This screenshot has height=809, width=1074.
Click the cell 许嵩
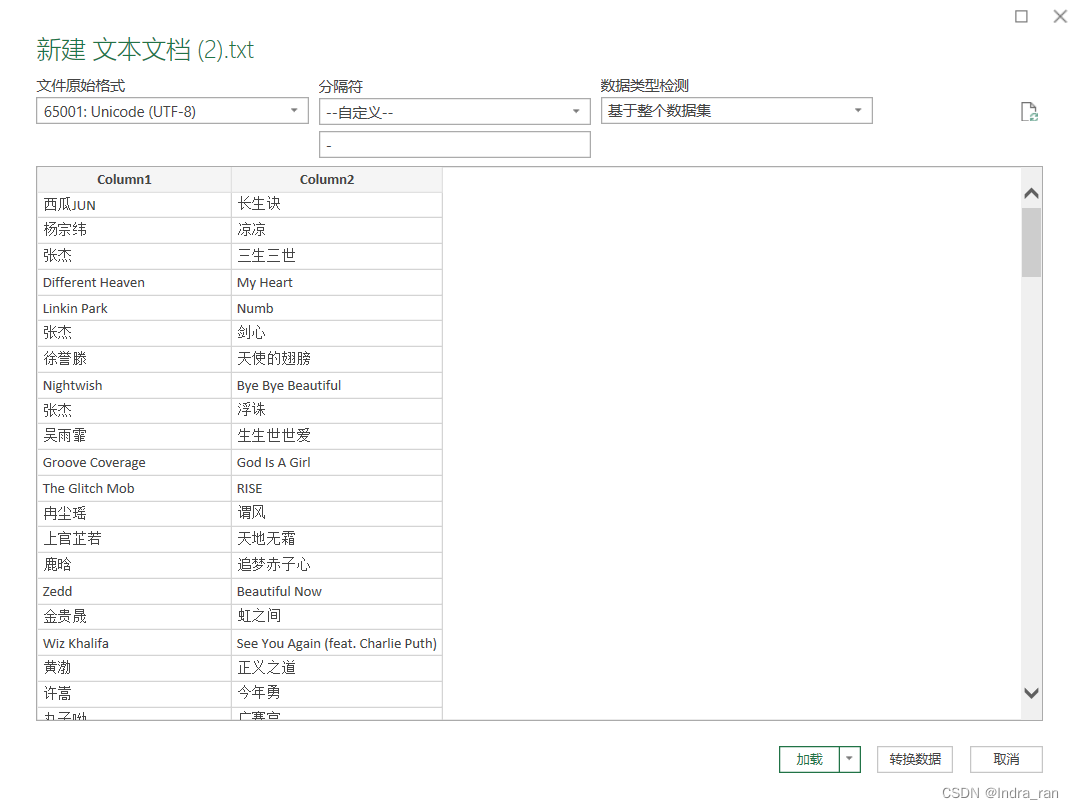tap(134, 693)
